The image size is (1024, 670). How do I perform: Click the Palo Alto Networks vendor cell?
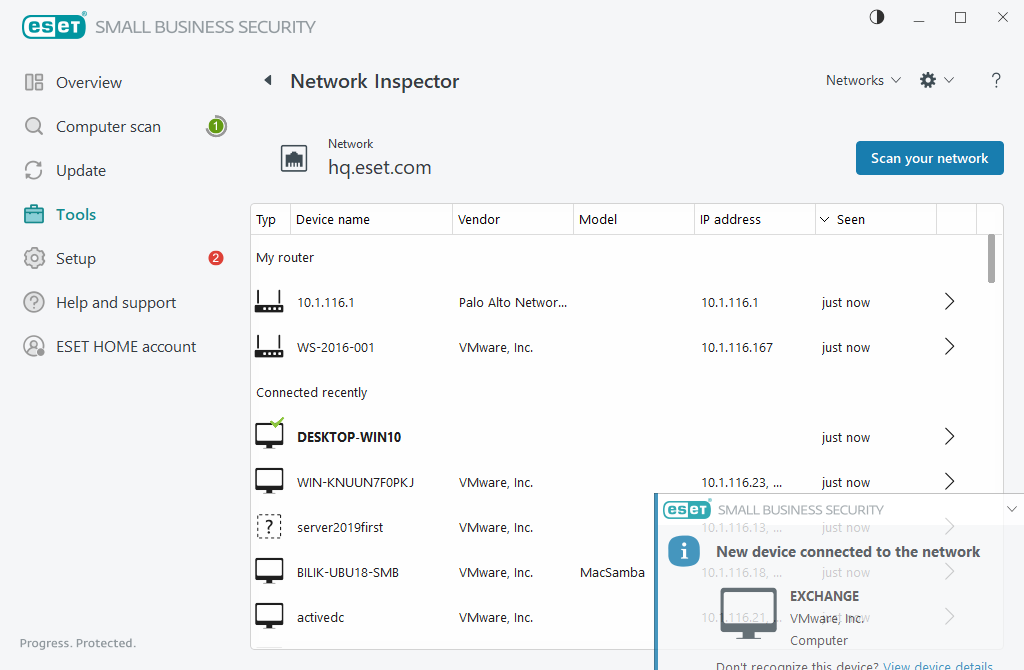(513, 302)
